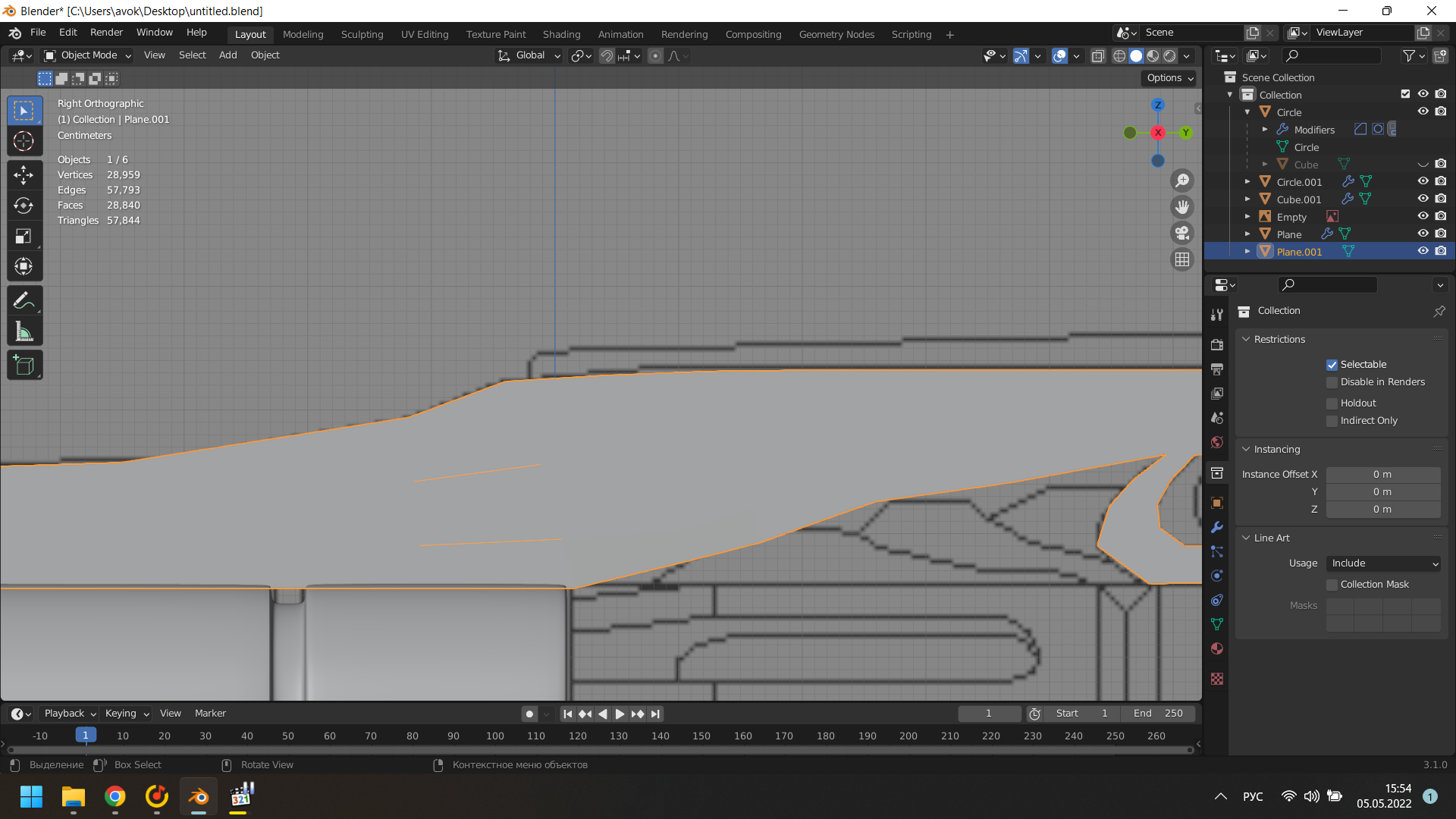Uncheck the Selectable checkbox

coord(1332,365)
